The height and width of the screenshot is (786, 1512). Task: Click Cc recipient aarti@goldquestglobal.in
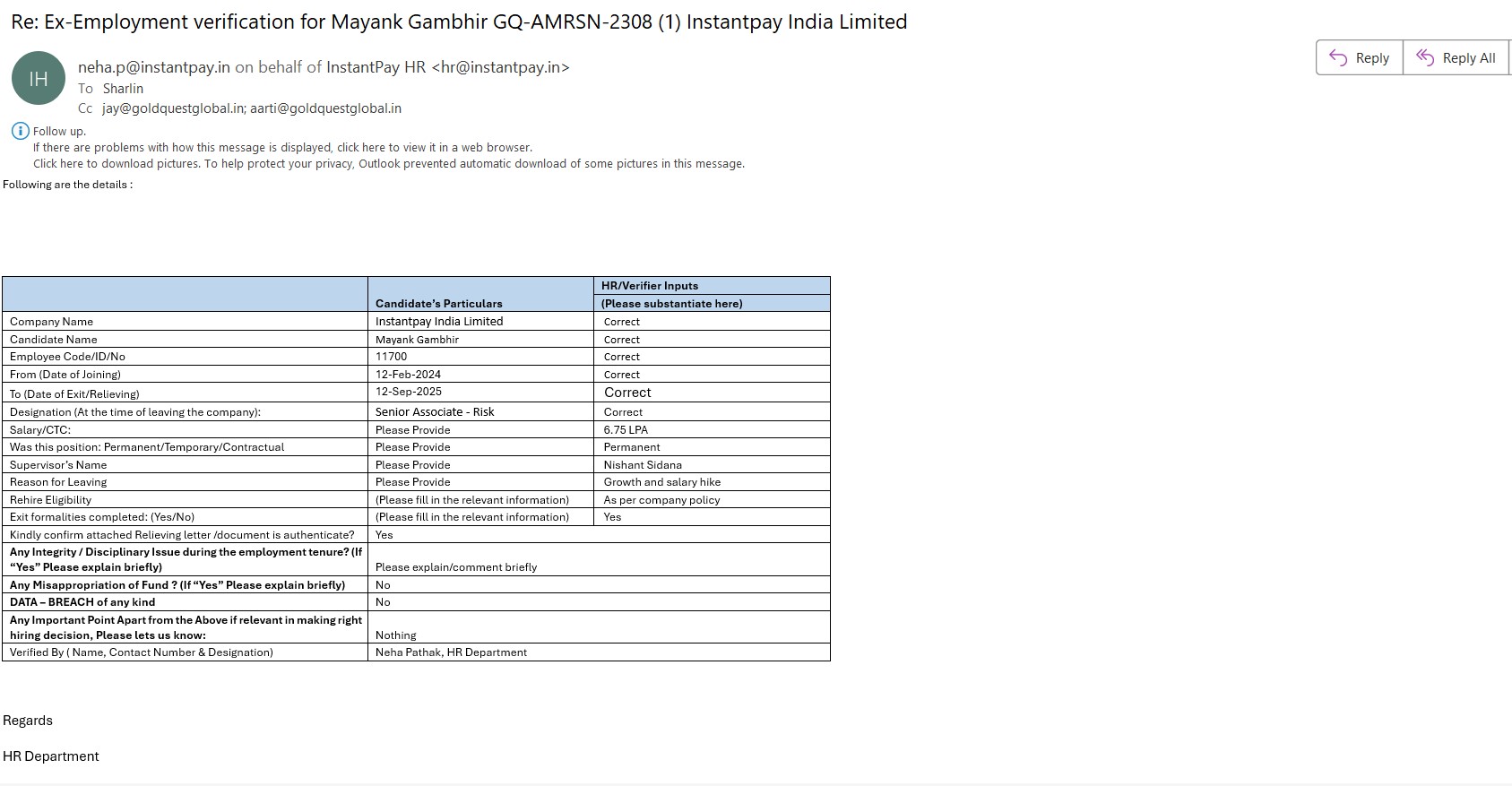tap(326, 108)
